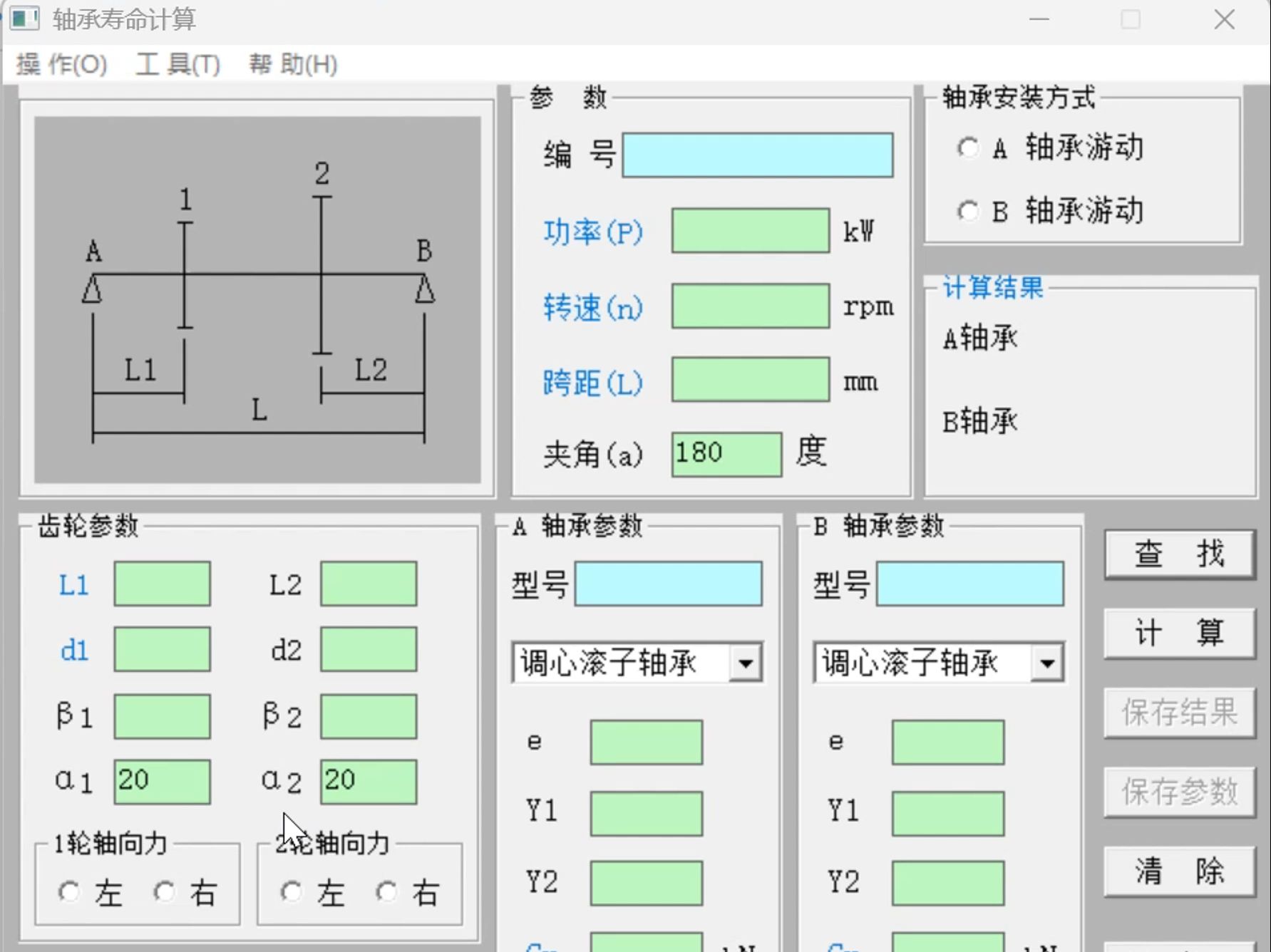Image resolution: width=1271 pixels, height=952 pixels.
Task: Focus the β1 input field
Action: (163, 716)
